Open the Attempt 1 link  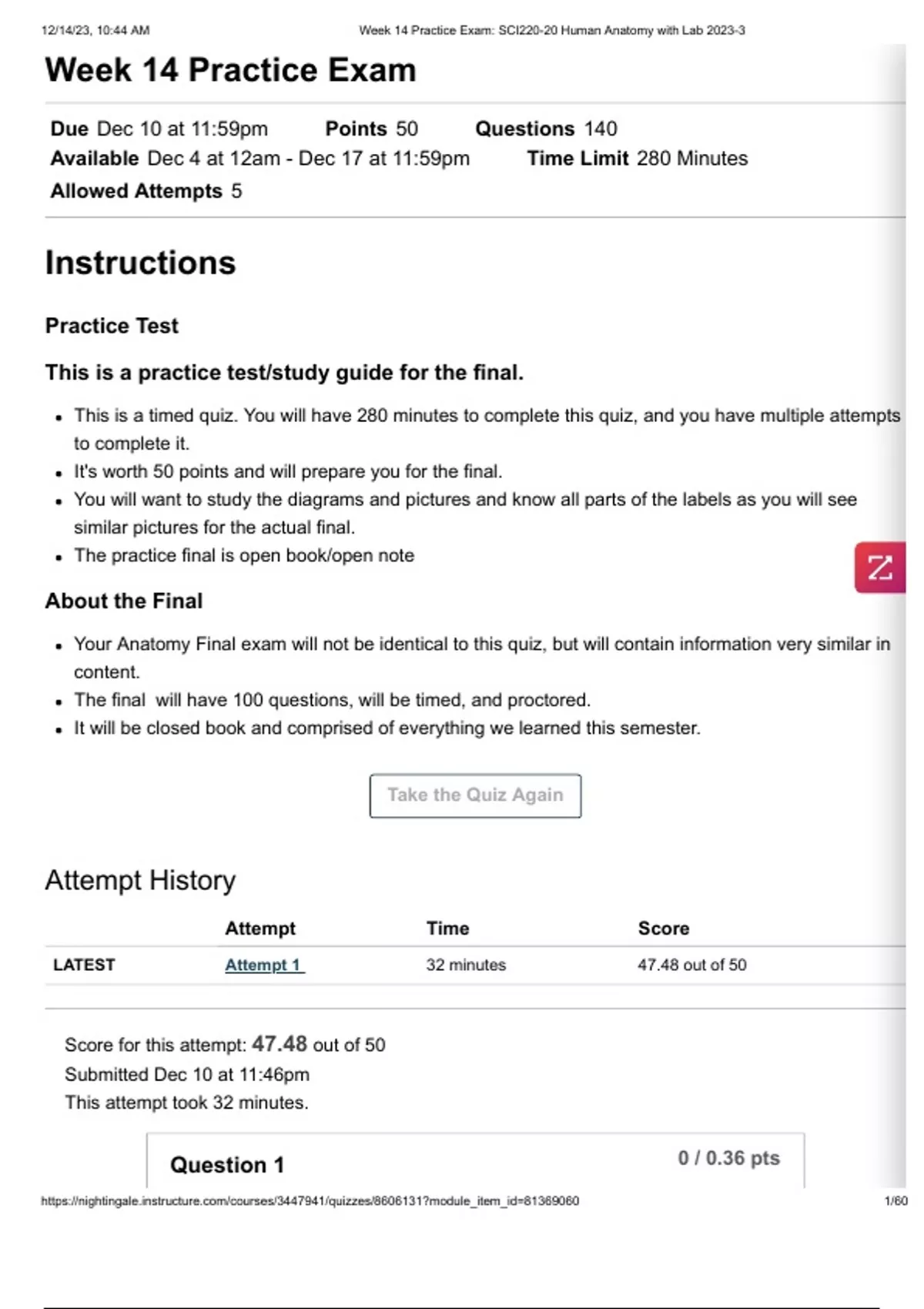pyautogui.click(x=264, y=965)
